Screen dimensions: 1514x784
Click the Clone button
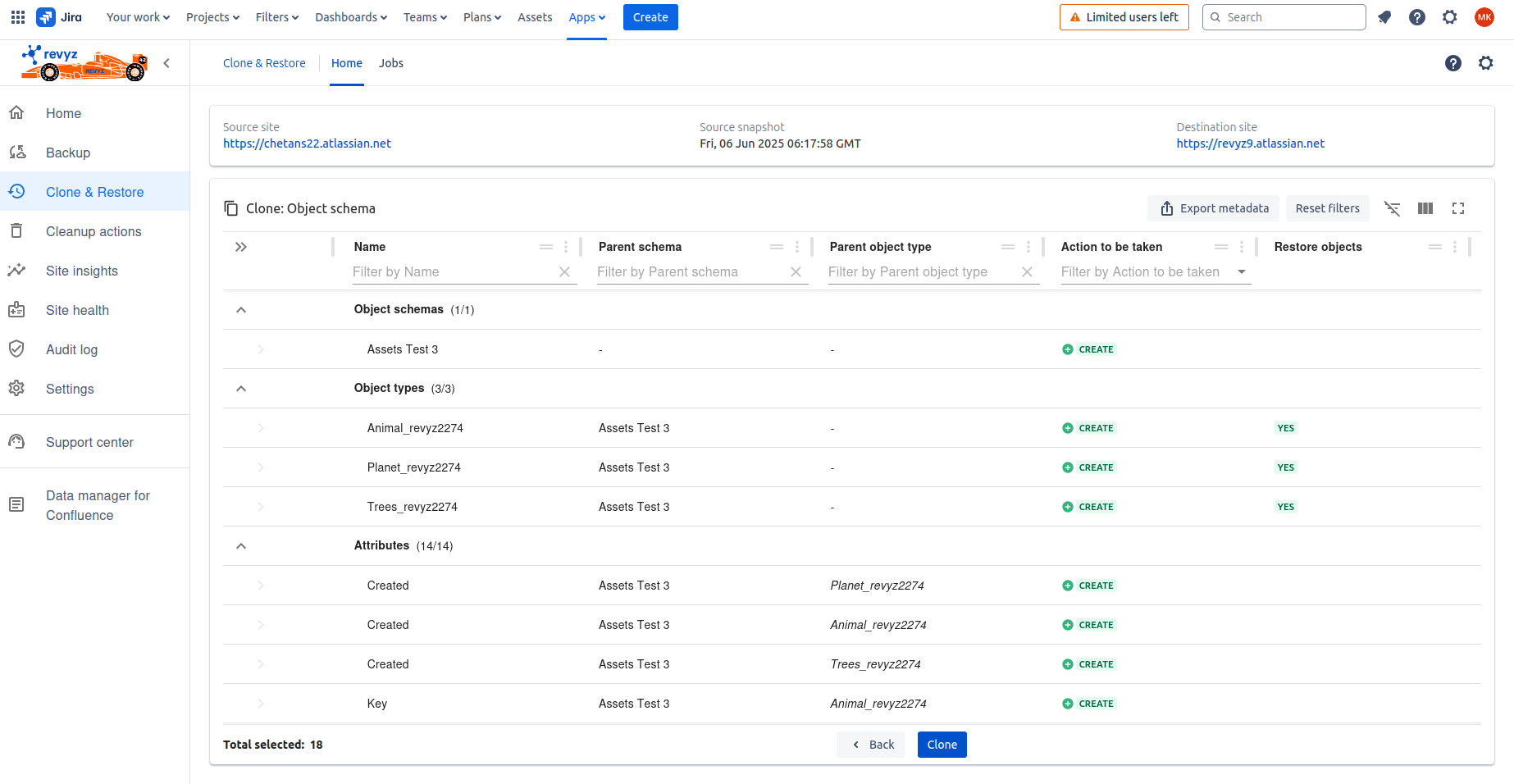942,745
